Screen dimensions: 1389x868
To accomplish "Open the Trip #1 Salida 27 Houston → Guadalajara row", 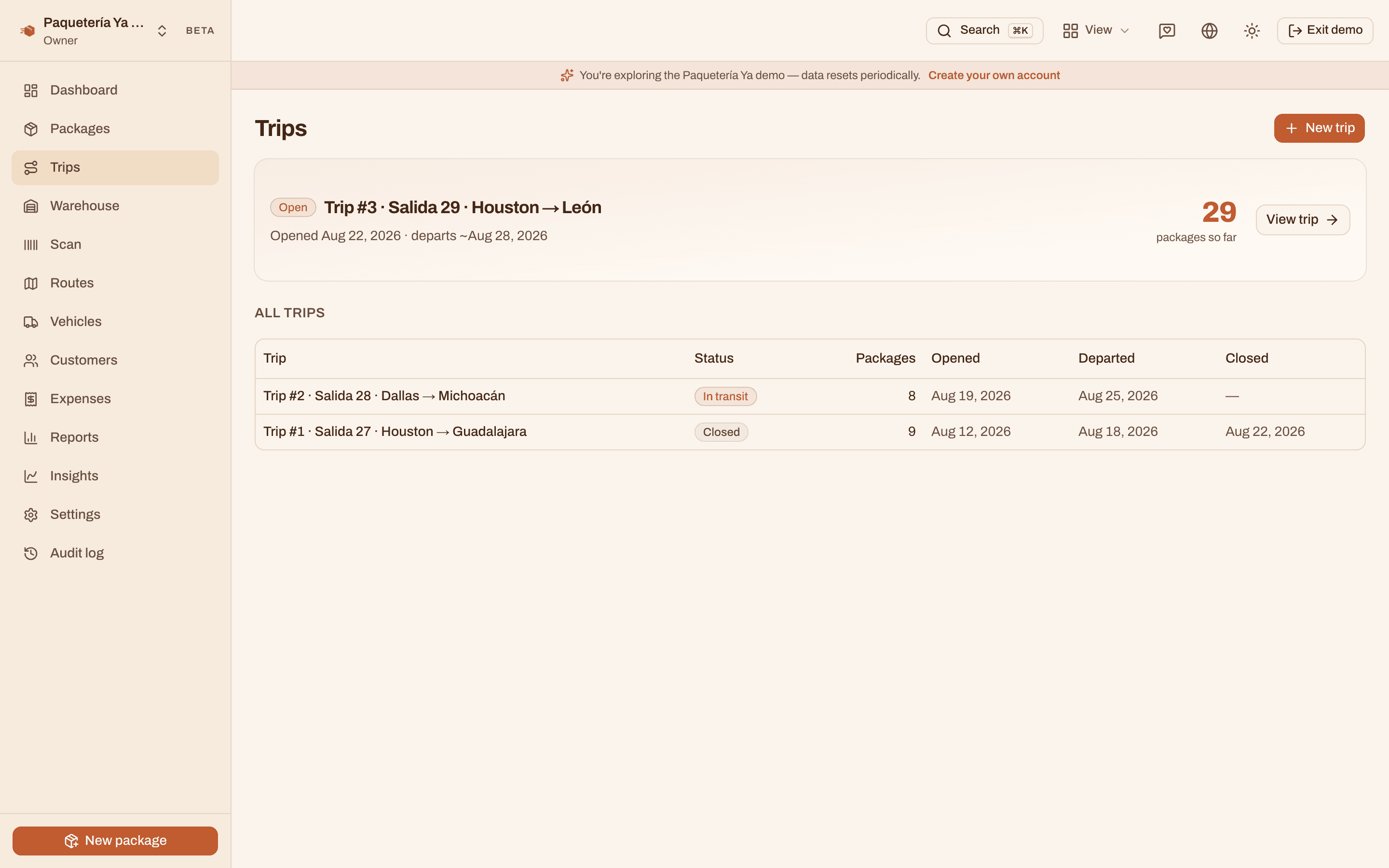I will click(810, 432).
